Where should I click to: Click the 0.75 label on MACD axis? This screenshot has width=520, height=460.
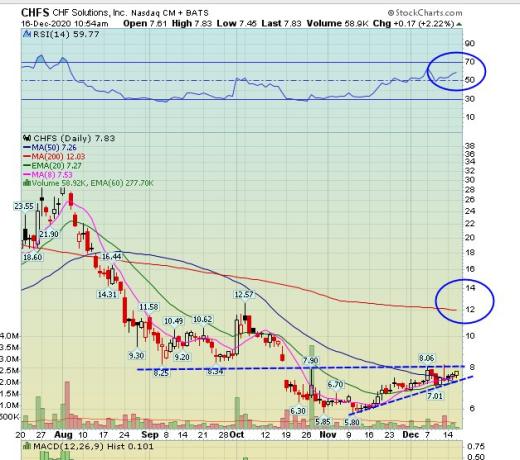(x=476, y=446)
